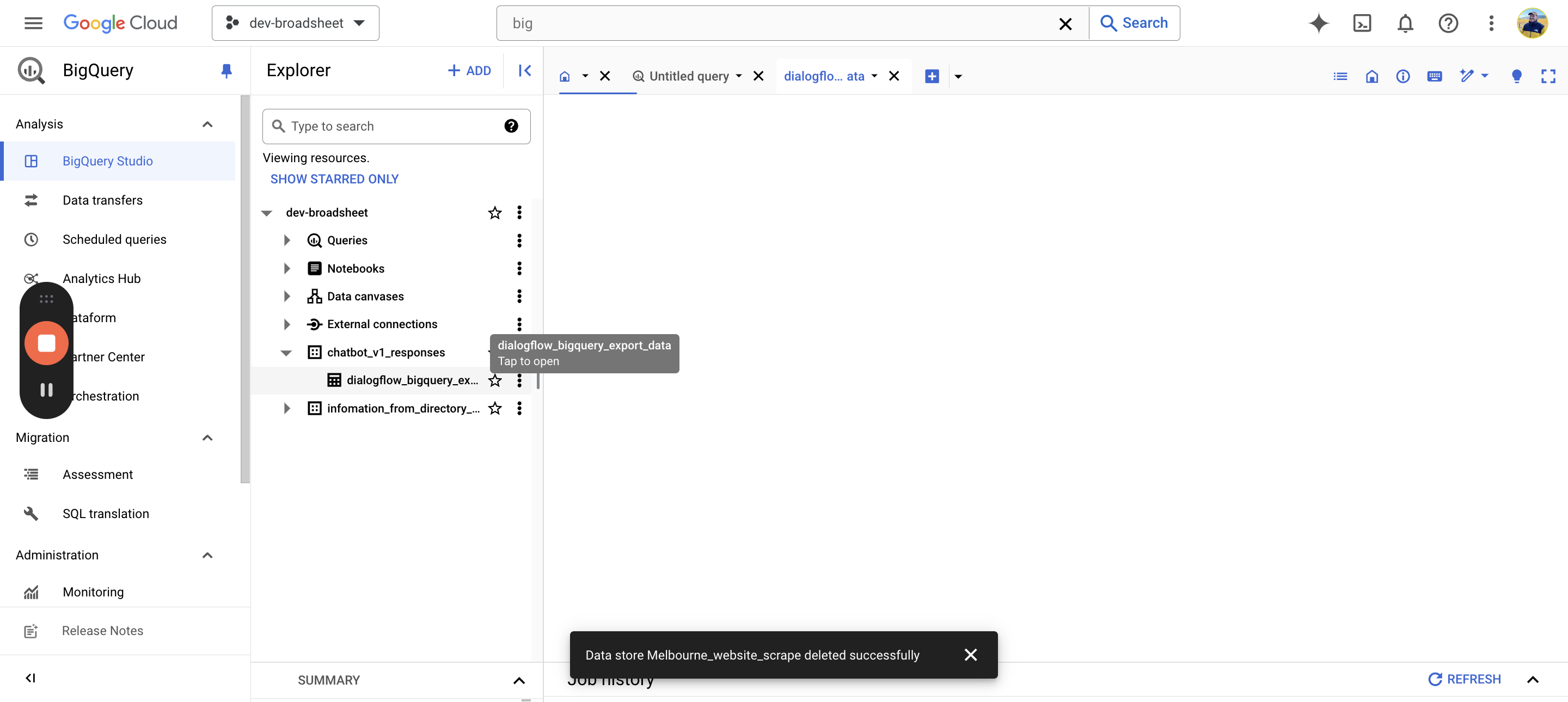Click the blue Search button
Screen dimensions: 1568x702
pyautogui.click(x=1134, y=23)
